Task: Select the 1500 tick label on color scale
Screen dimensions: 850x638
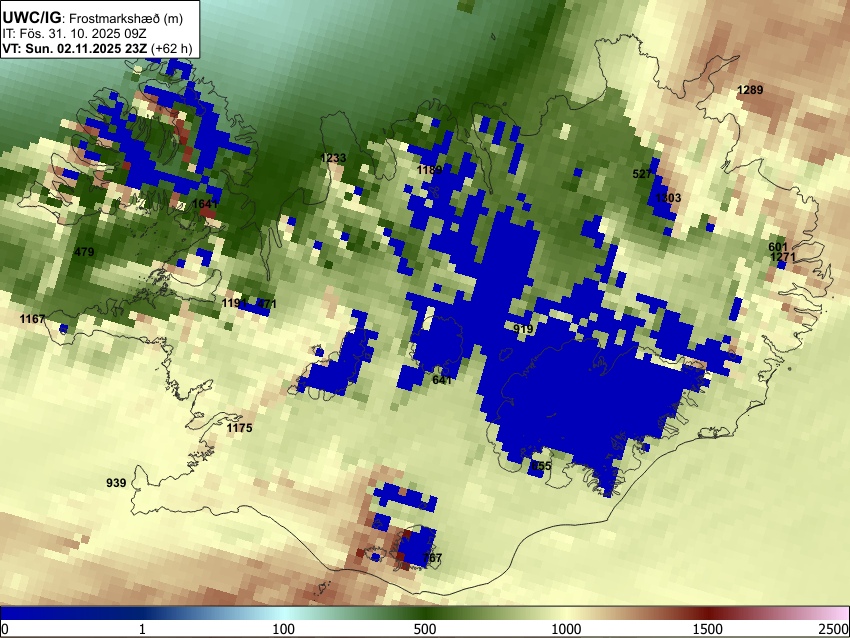Action: click(708, 629)
